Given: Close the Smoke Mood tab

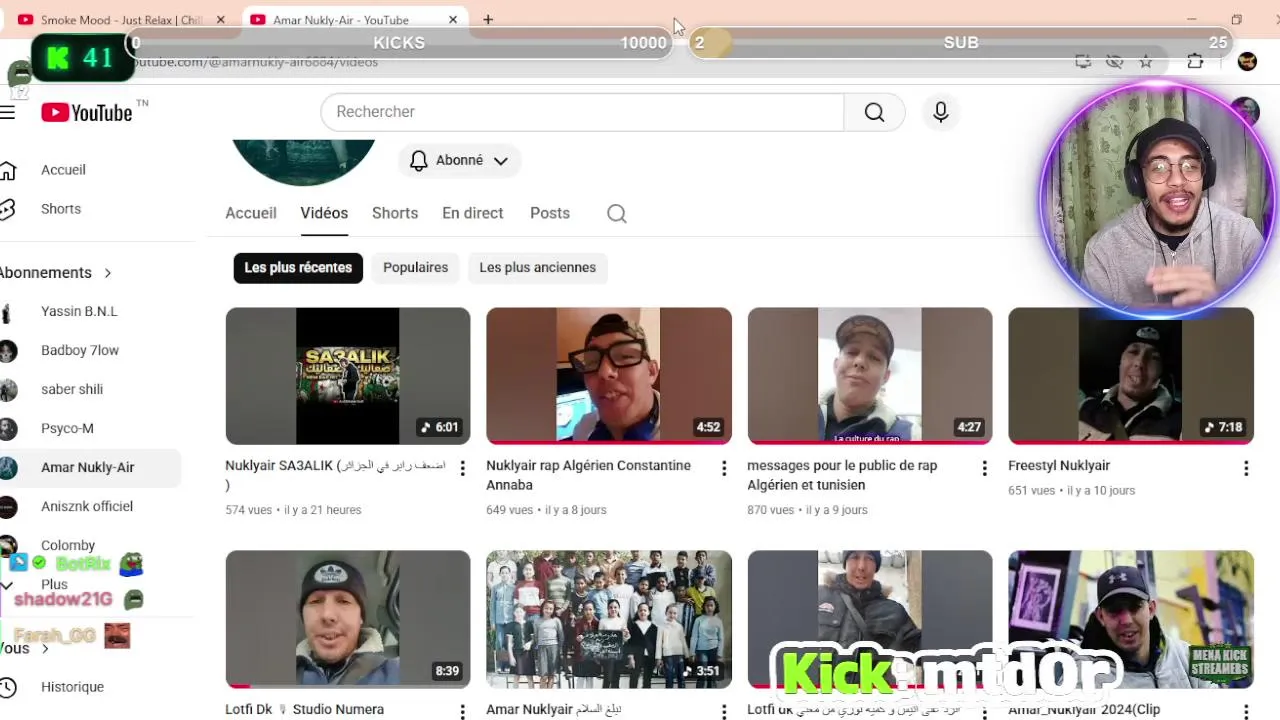Looking at the screenshot, I should [220, 20].
